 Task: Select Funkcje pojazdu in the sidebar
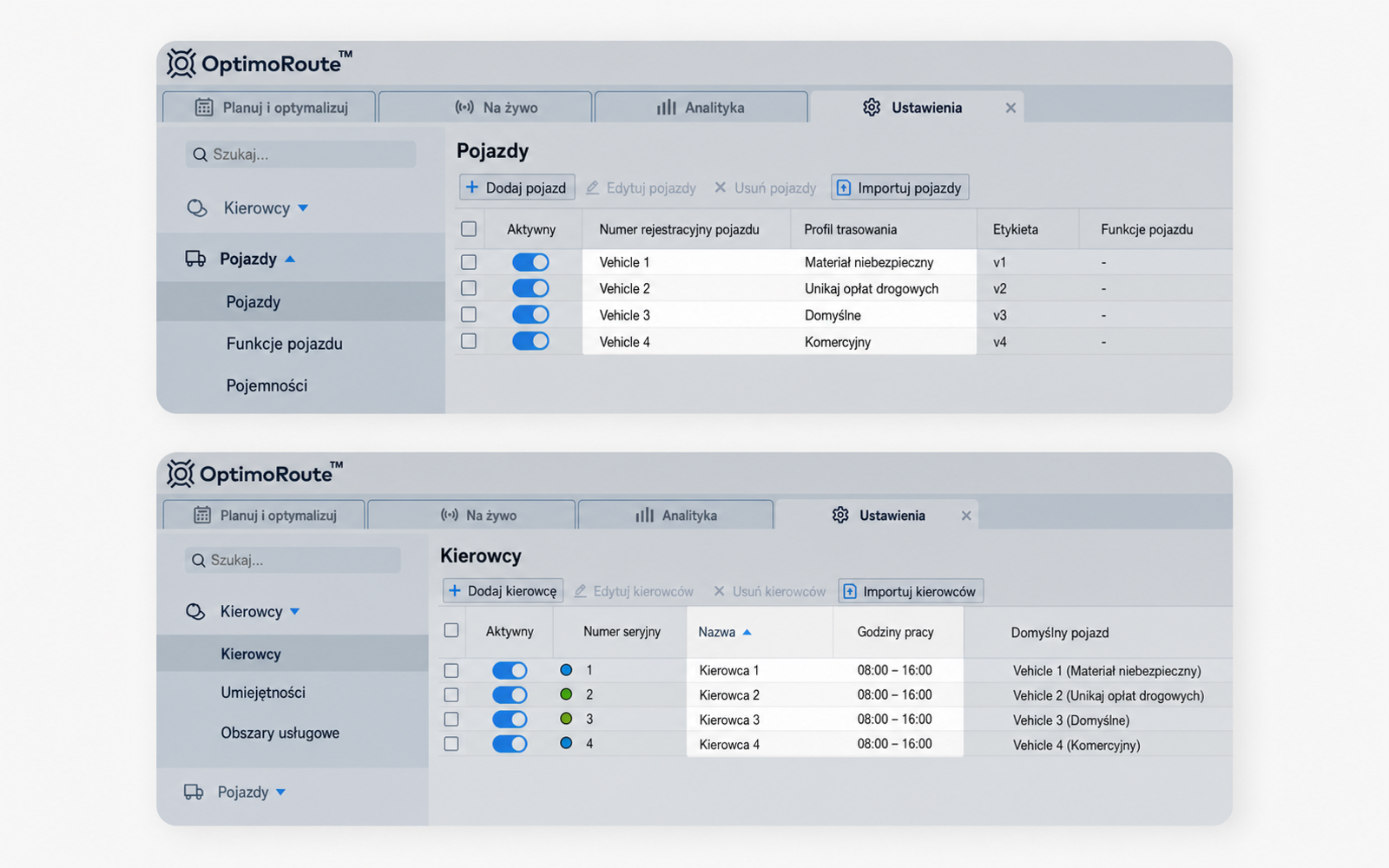click(285, 344)
